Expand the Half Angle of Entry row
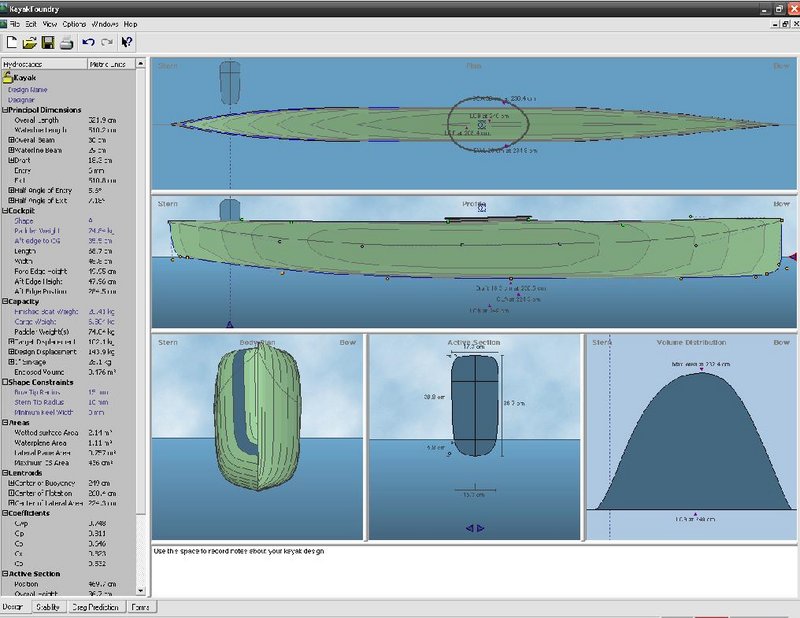The height and width of the screenshot is (618, 800). [x=11, y=190]
